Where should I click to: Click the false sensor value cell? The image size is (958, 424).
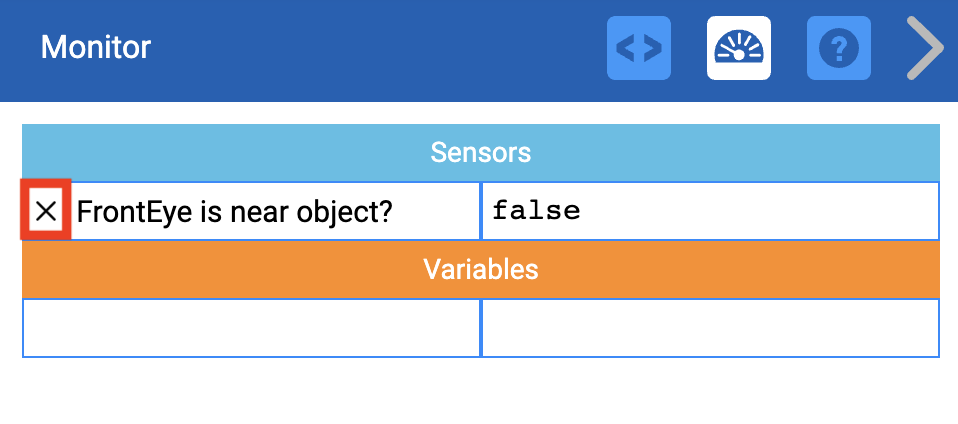(710, 211)
